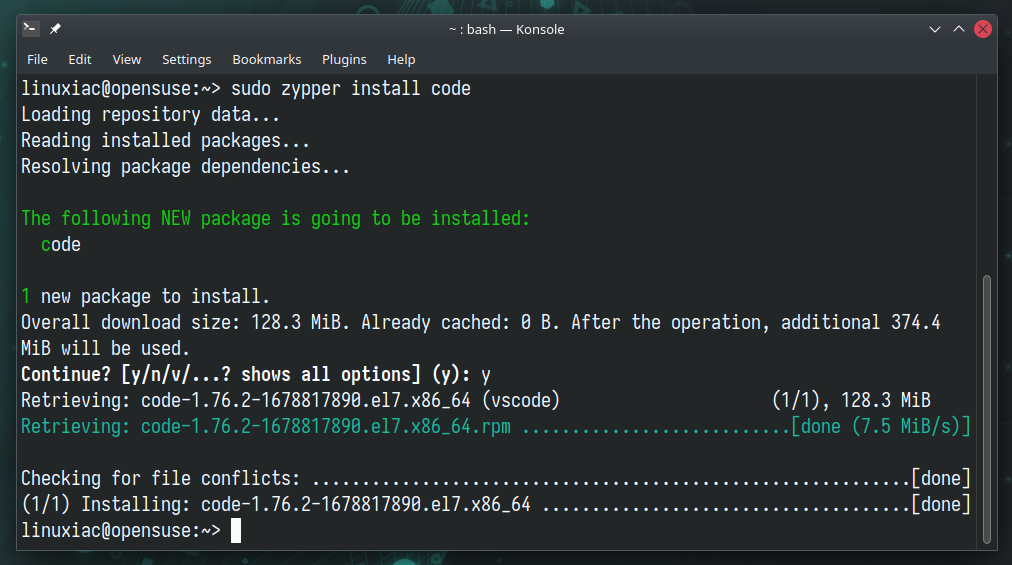
Task: Click the Konsole terminal icon in title bar
Action: pos(30,28)
